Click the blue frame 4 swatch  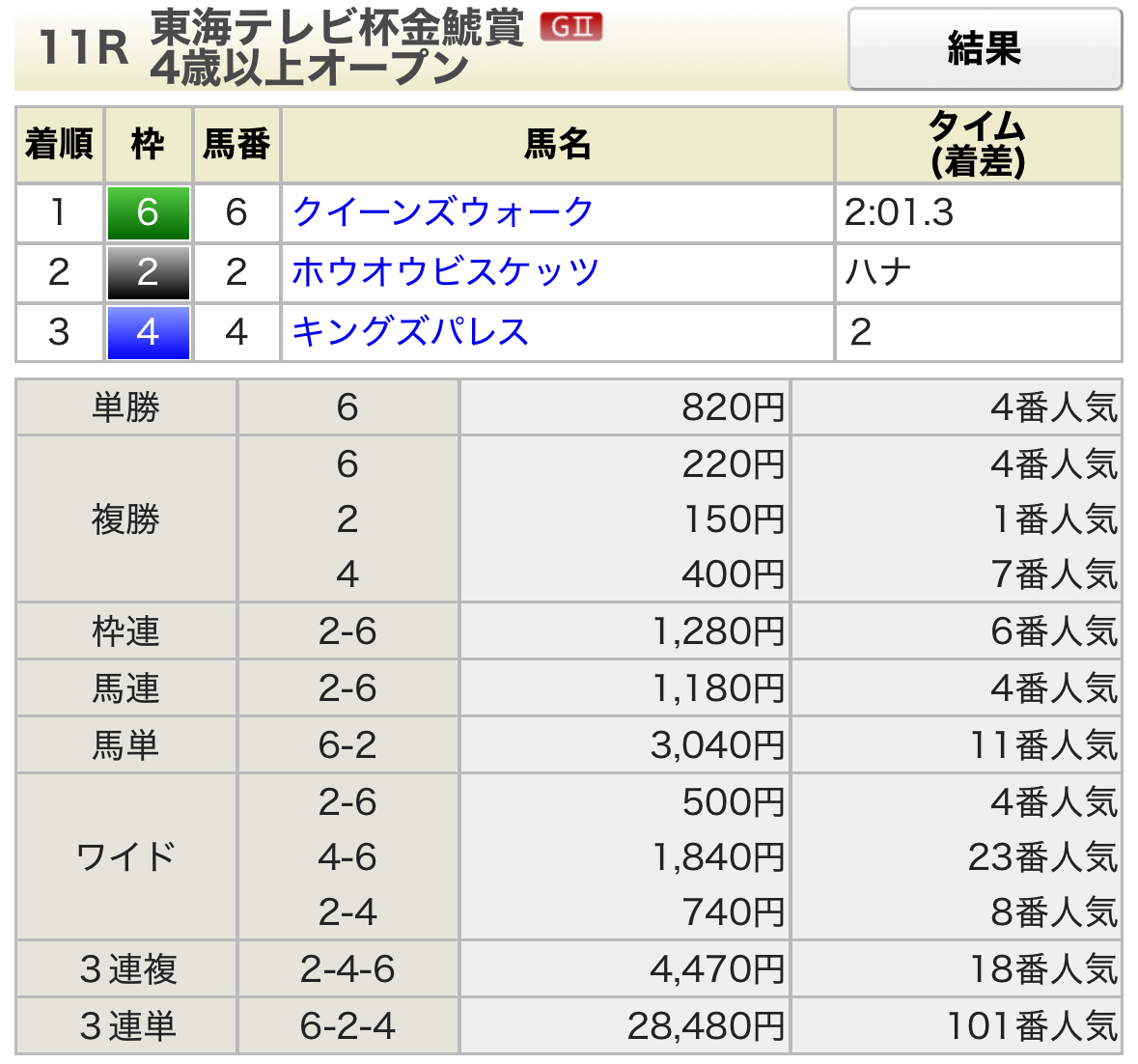click(148, 332)
